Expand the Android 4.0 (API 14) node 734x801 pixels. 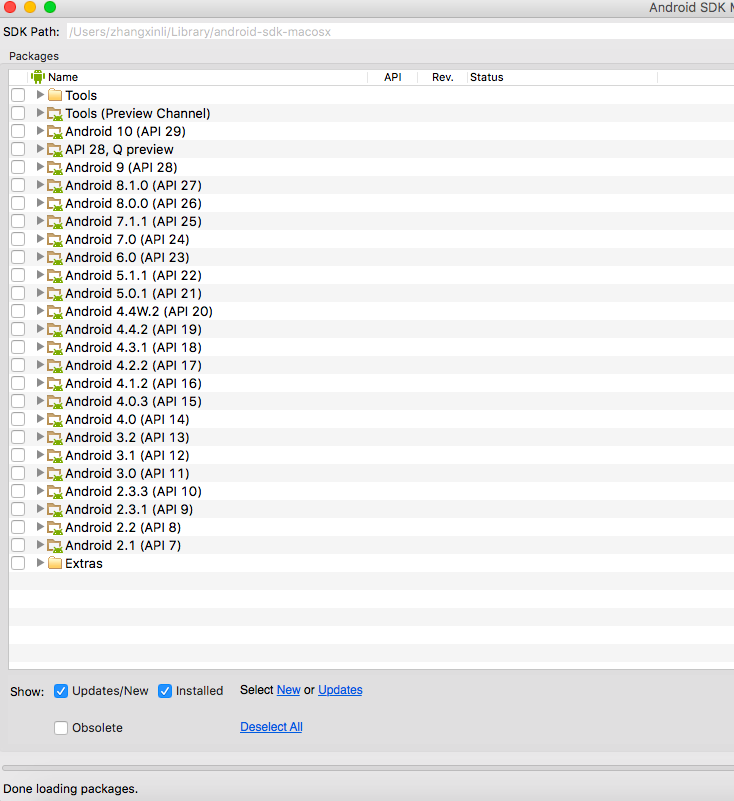point(40,418)
